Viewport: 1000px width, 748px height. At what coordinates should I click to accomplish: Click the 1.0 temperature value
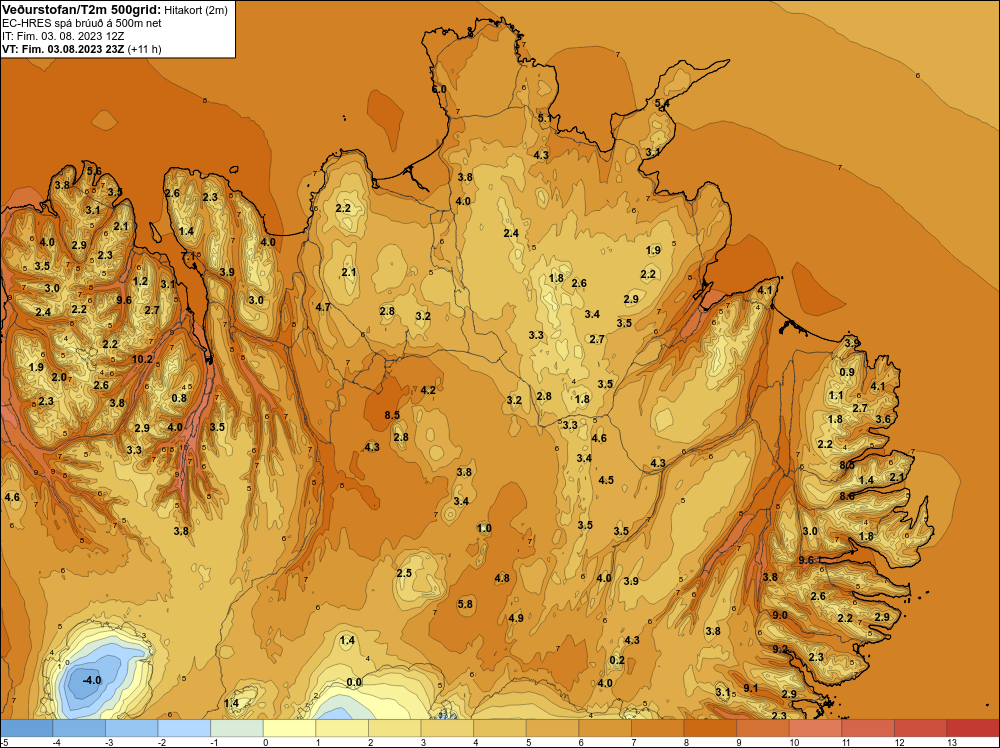pos(484,528)
